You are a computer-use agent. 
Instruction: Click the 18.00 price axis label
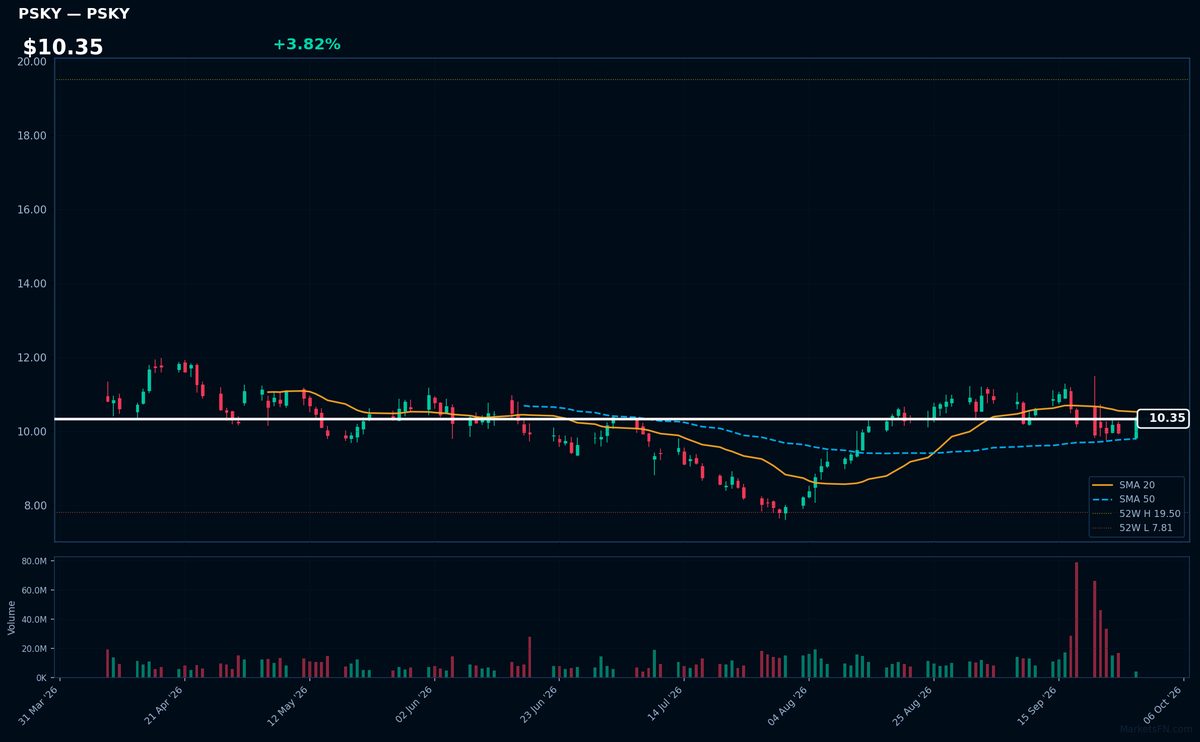click(32, 136)
